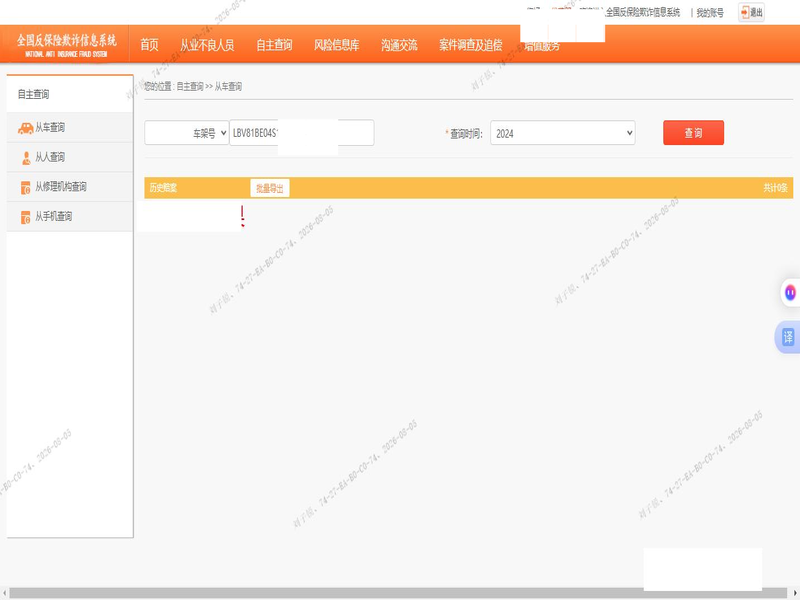Screen dimensions: 800x600
Task: Click the breadcrumb 自主查询 >> 从车查询
Action: (x=209, y=87)
